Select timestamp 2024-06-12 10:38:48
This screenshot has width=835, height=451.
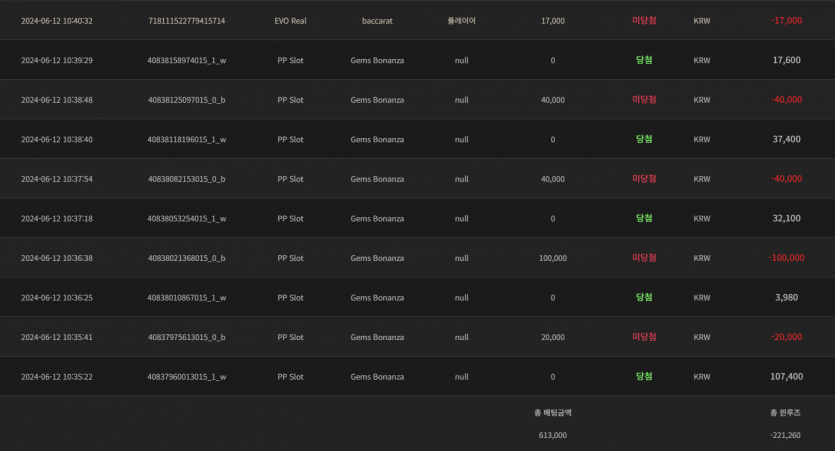[56, 100]
